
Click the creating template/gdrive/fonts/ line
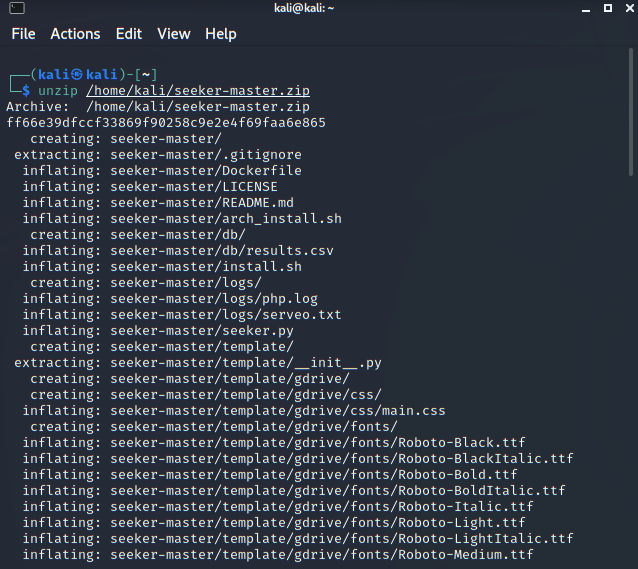214,427
